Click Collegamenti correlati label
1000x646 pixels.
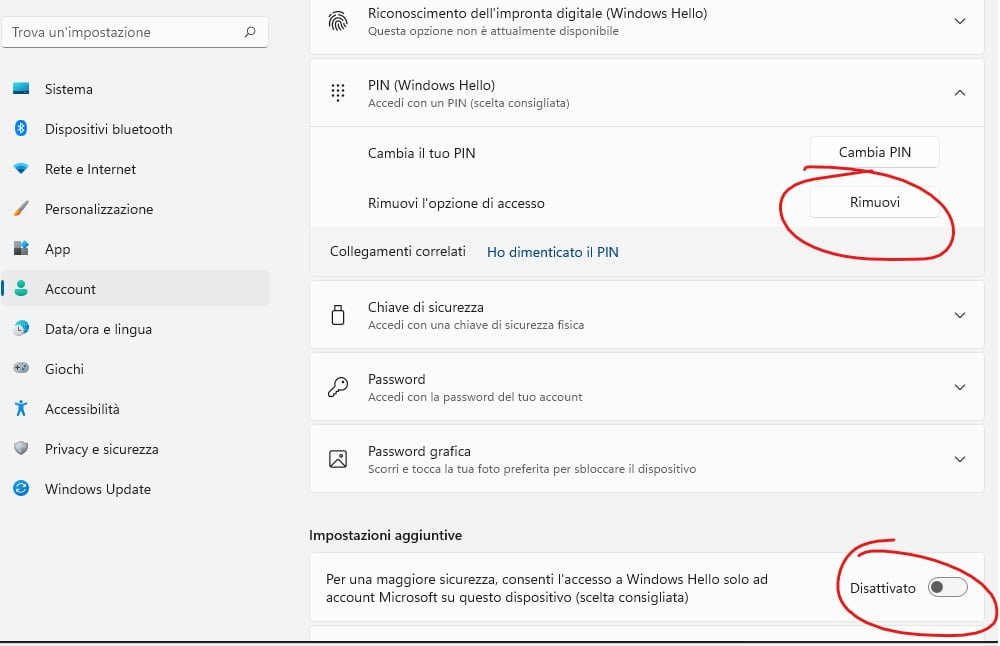coord(397,251)
